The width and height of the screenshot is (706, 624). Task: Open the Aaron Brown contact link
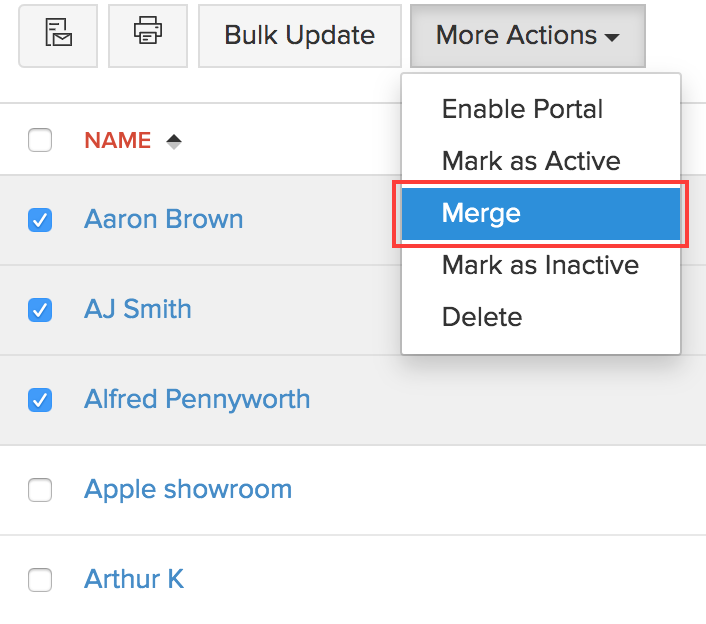pyautogui.click(x=163, y=219)
